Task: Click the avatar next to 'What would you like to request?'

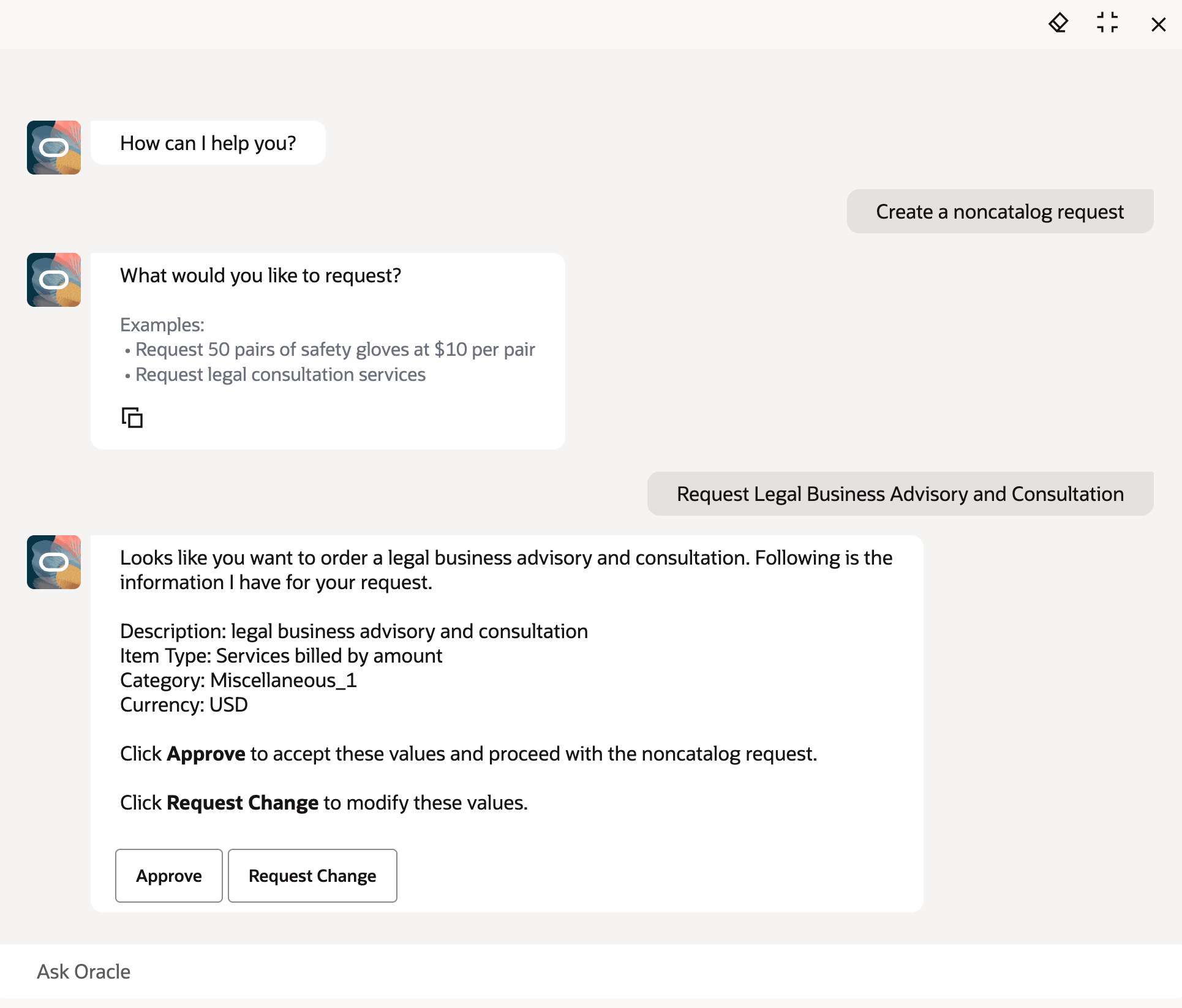Action: 54,280
